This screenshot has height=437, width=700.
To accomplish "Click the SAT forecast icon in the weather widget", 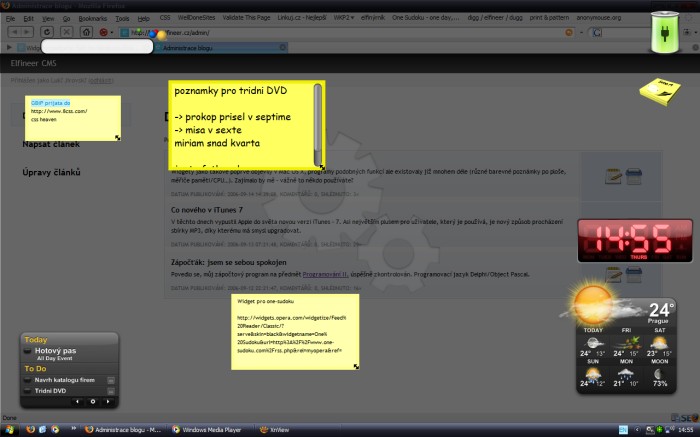I will pyautogui.click(x=659, y=343).
